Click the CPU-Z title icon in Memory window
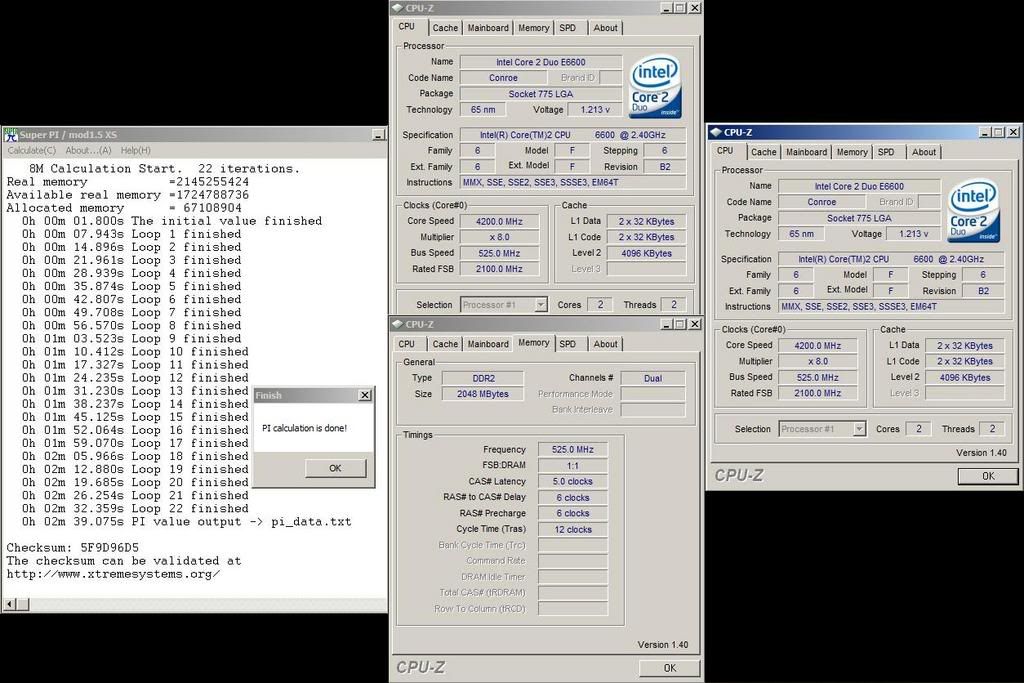 click(397, 324)
